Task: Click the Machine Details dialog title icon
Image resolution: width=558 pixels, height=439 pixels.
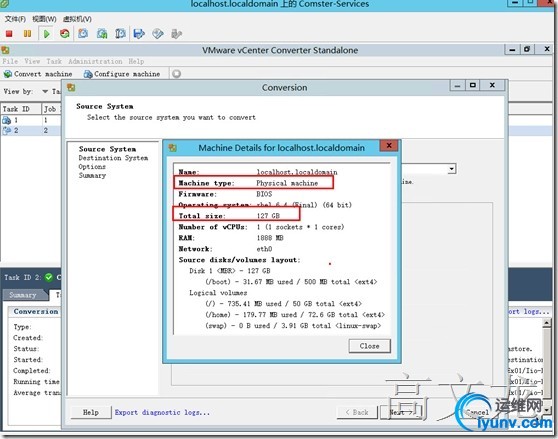Action: click(173, 148)
